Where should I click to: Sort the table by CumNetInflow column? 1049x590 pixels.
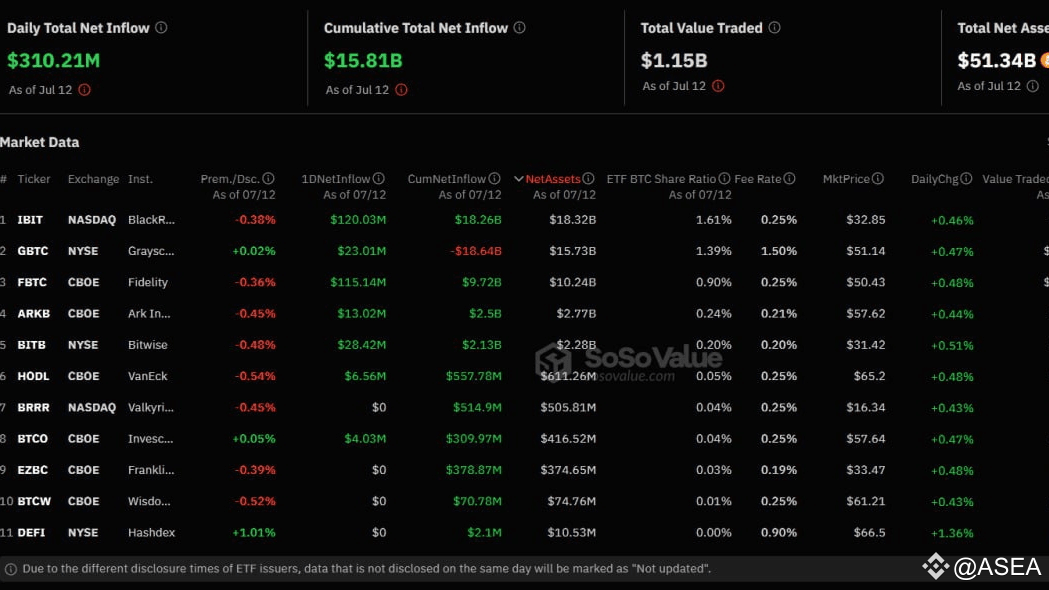tap(450, 178)
